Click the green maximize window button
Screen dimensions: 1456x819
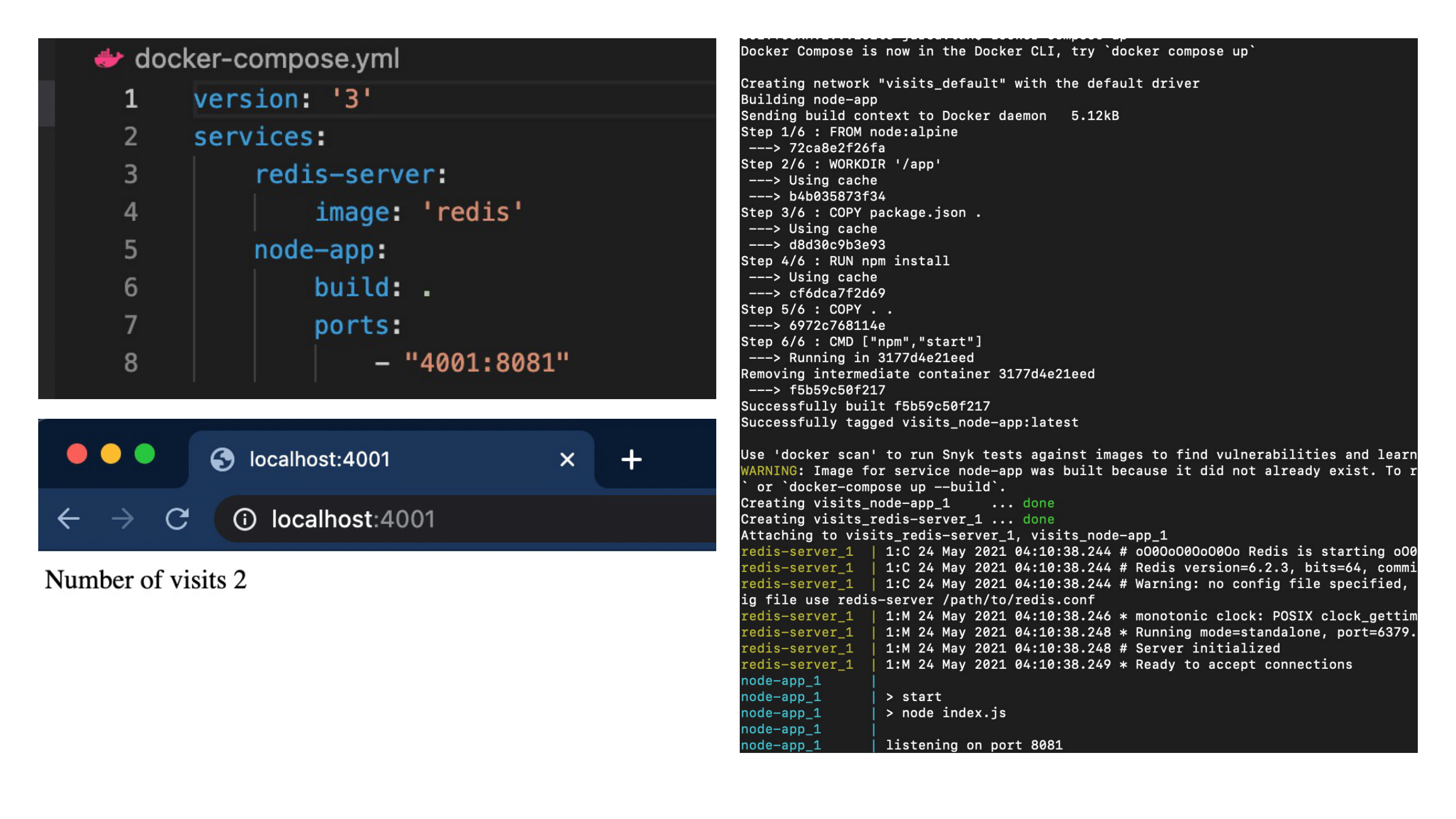[x=145, y=453]
